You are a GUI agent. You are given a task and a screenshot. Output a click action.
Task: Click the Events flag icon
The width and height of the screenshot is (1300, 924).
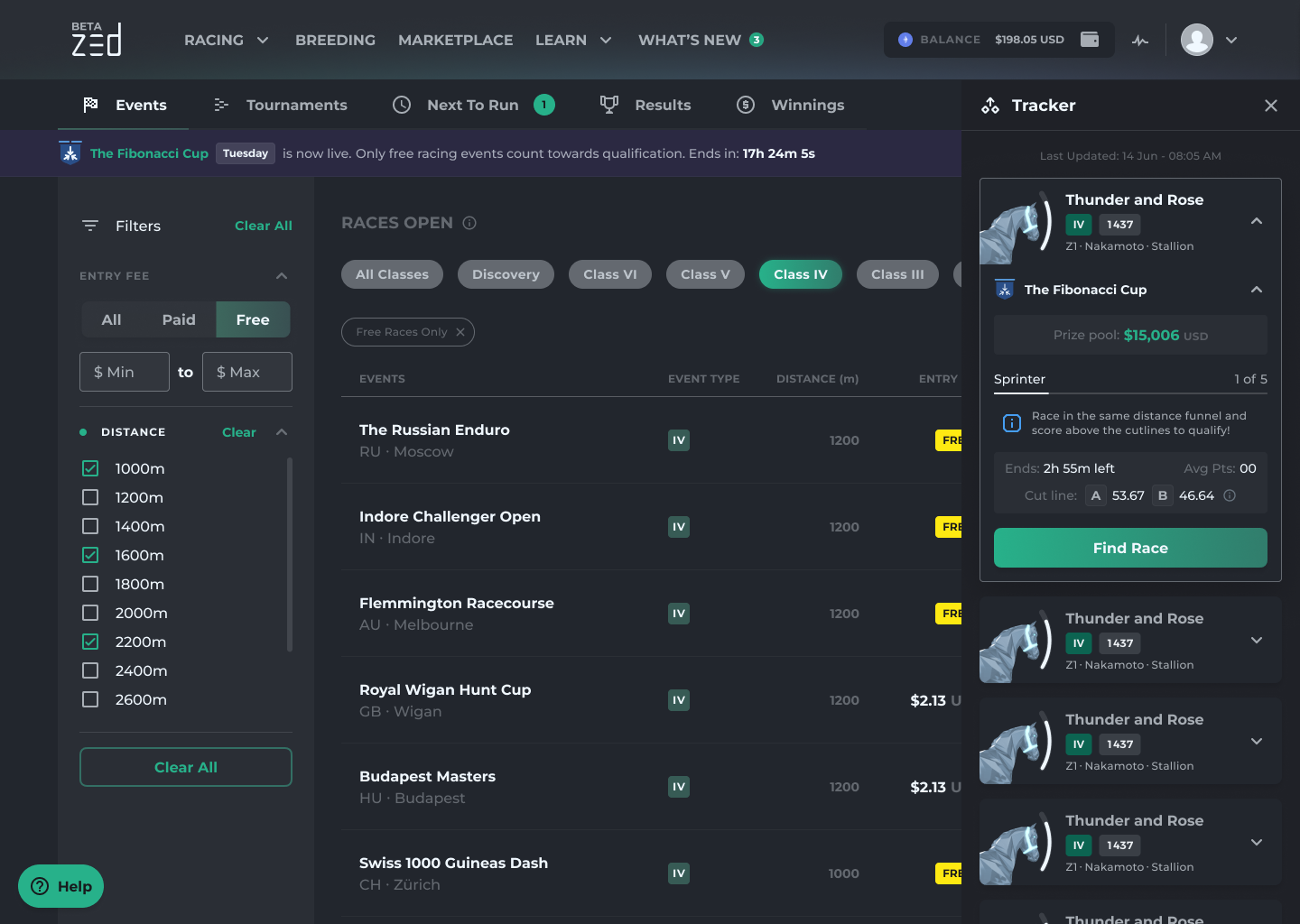click(x=90, y=105)
